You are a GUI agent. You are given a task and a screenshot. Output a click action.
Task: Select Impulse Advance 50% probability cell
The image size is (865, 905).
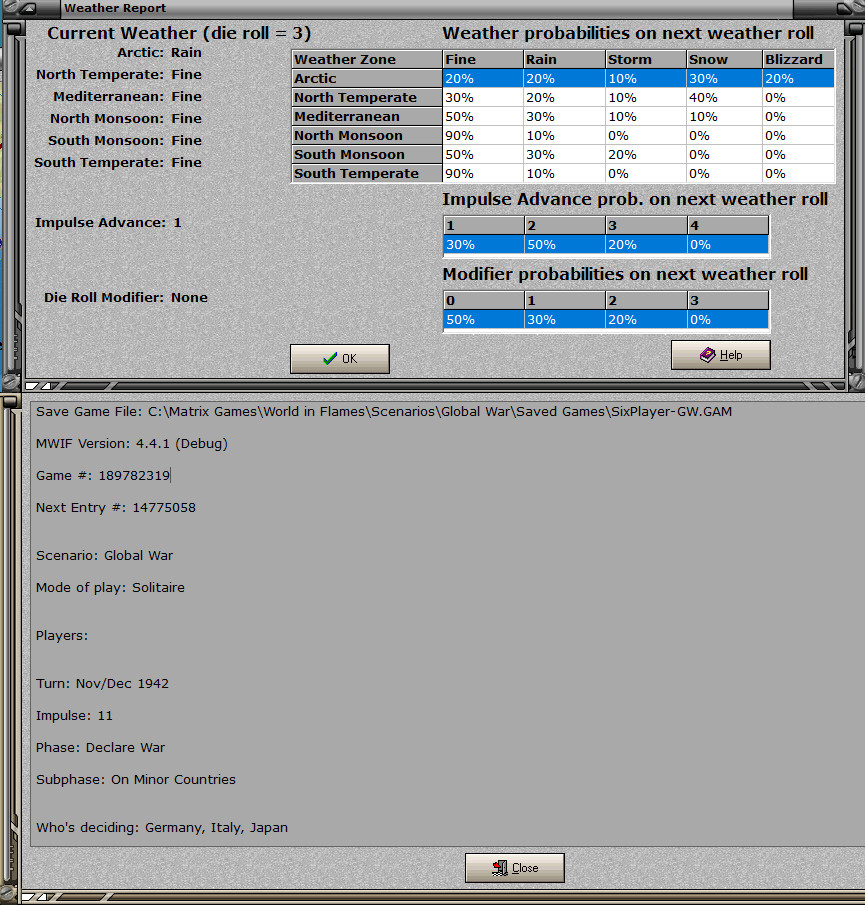[x=565, y=245]
